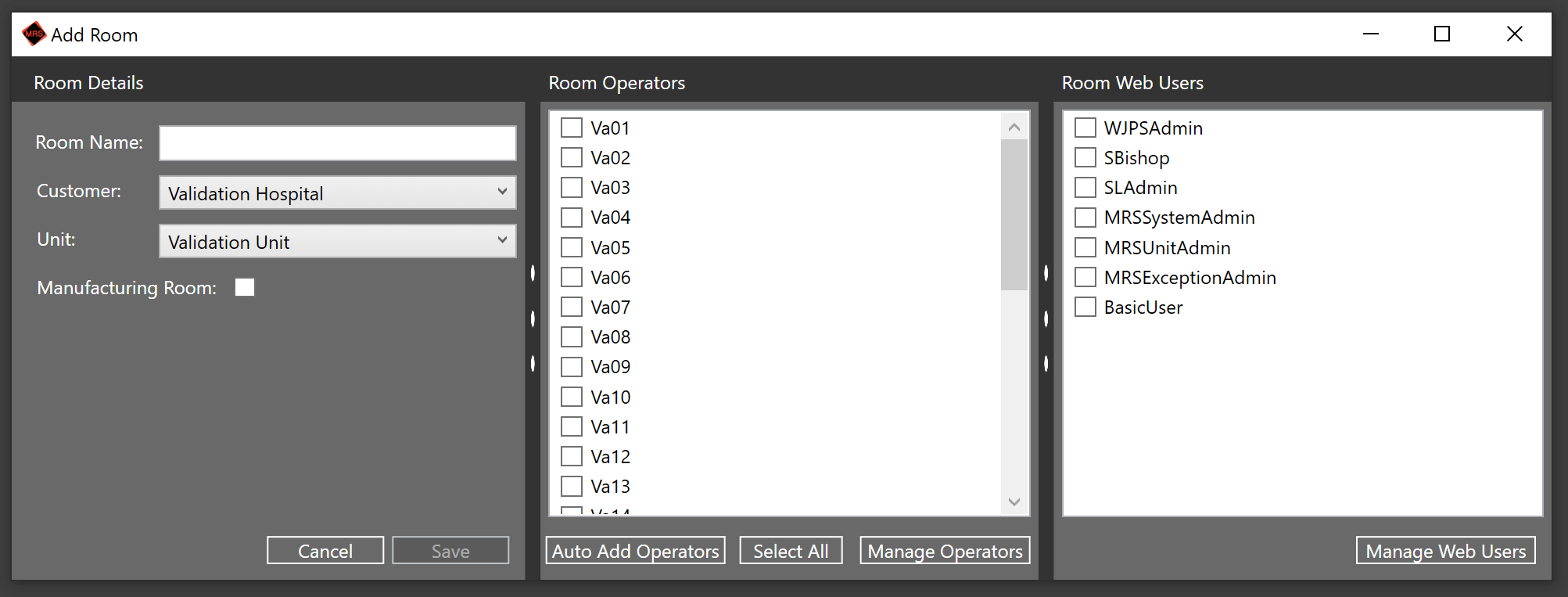Check the Va03 operator checkbox
Screen dimensions: 1568x597
point(572,187)
